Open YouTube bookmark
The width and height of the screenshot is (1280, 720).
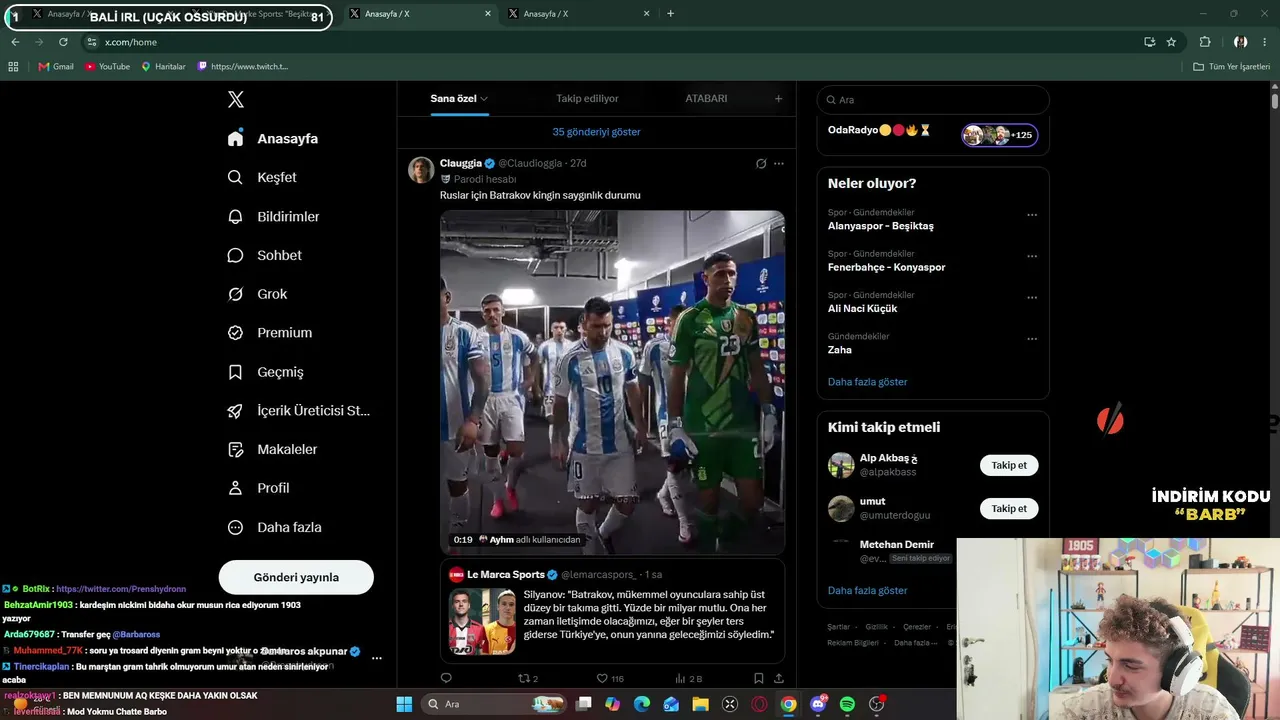click(108, 67)
